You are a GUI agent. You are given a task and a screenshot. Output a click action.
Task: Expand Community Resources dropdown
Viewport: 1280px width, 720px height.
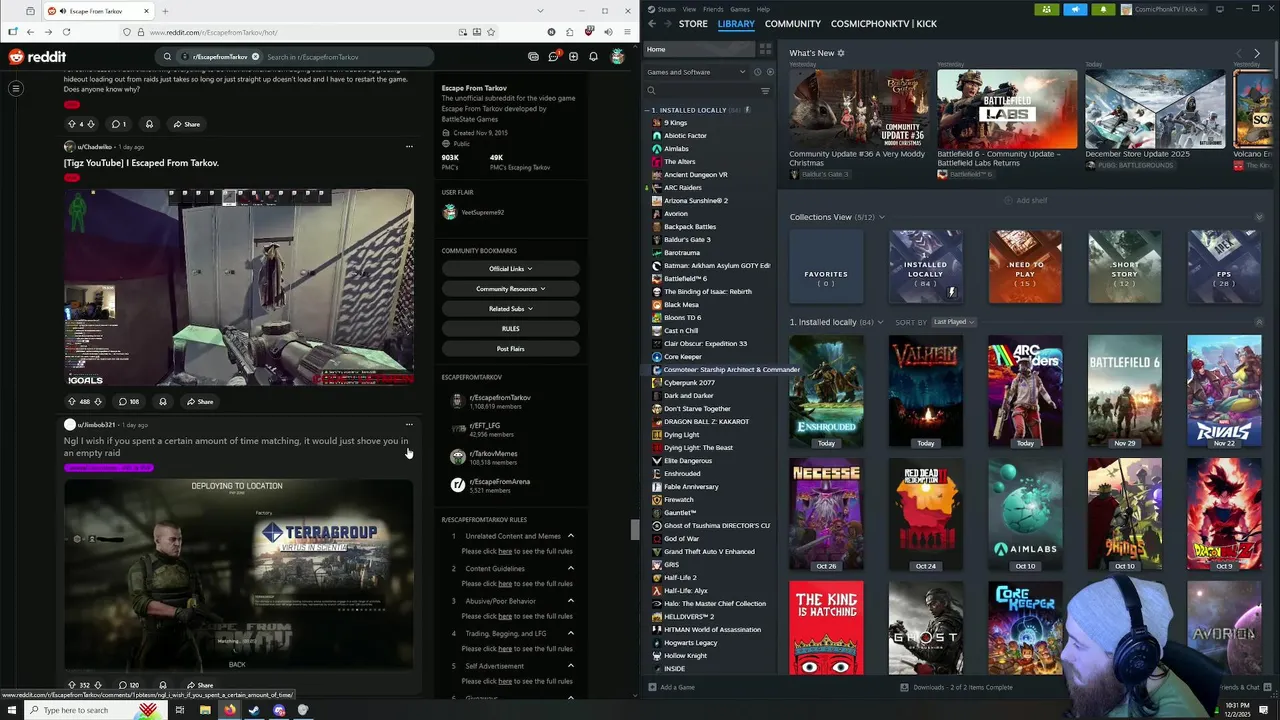tap(510, 289)
